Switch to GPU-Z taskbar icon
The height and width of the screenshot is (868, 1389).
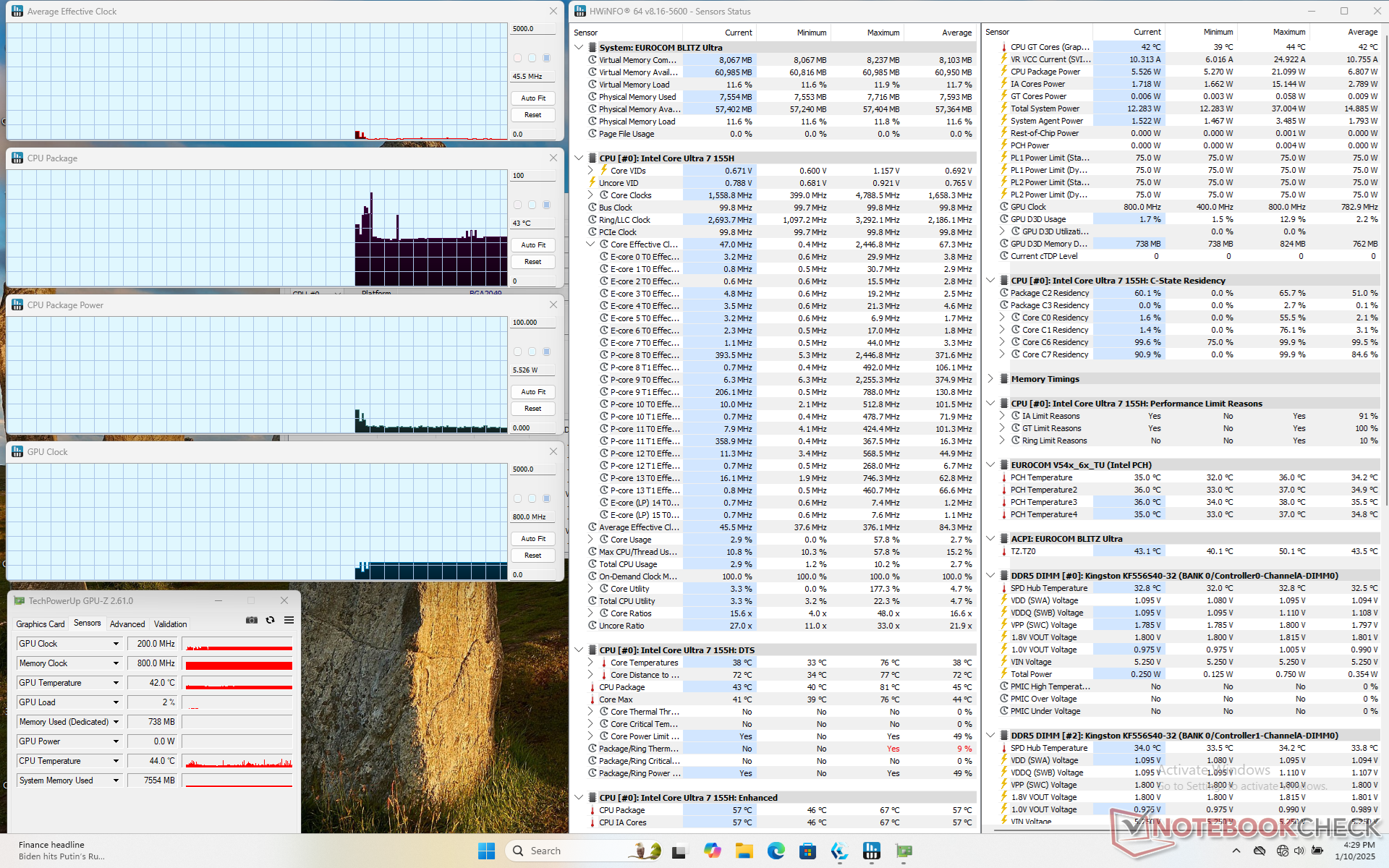pos(904,851)
